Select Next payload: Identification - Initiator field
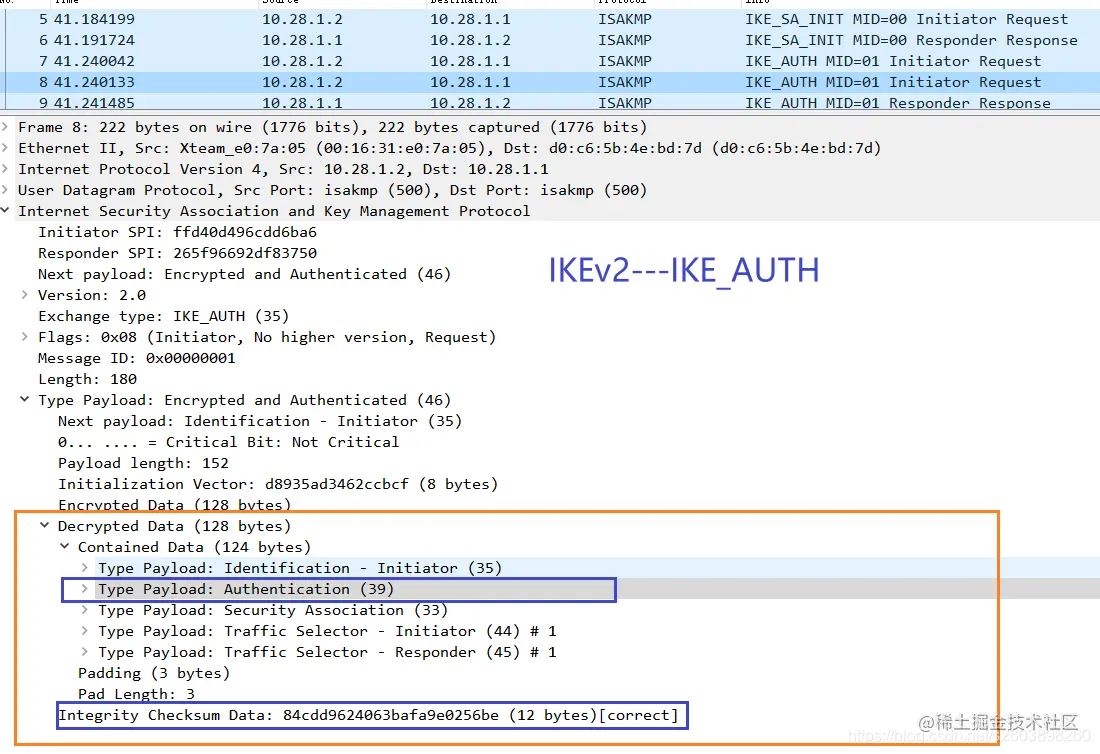1100x754 pixels. (260, 422)
